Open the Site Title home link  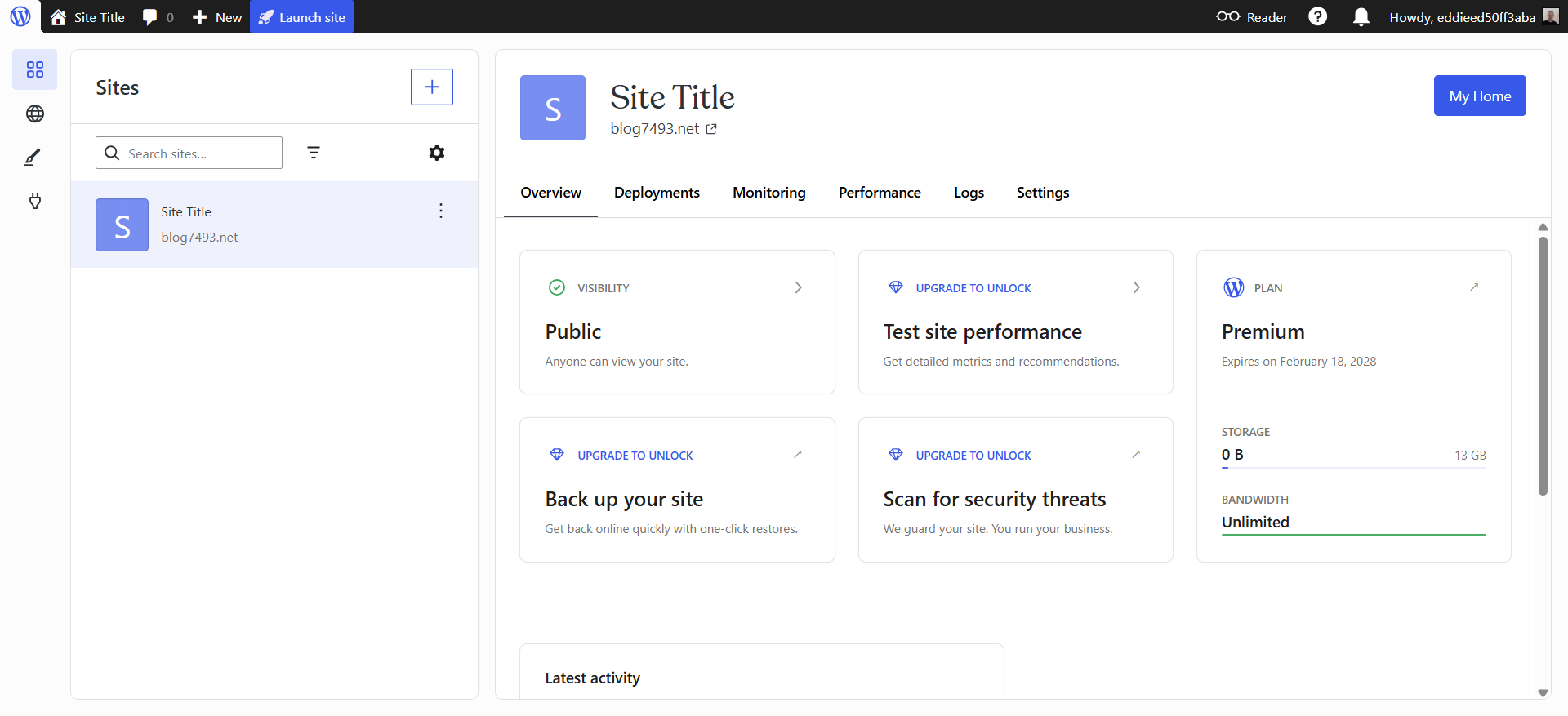(x=87, y=17)
